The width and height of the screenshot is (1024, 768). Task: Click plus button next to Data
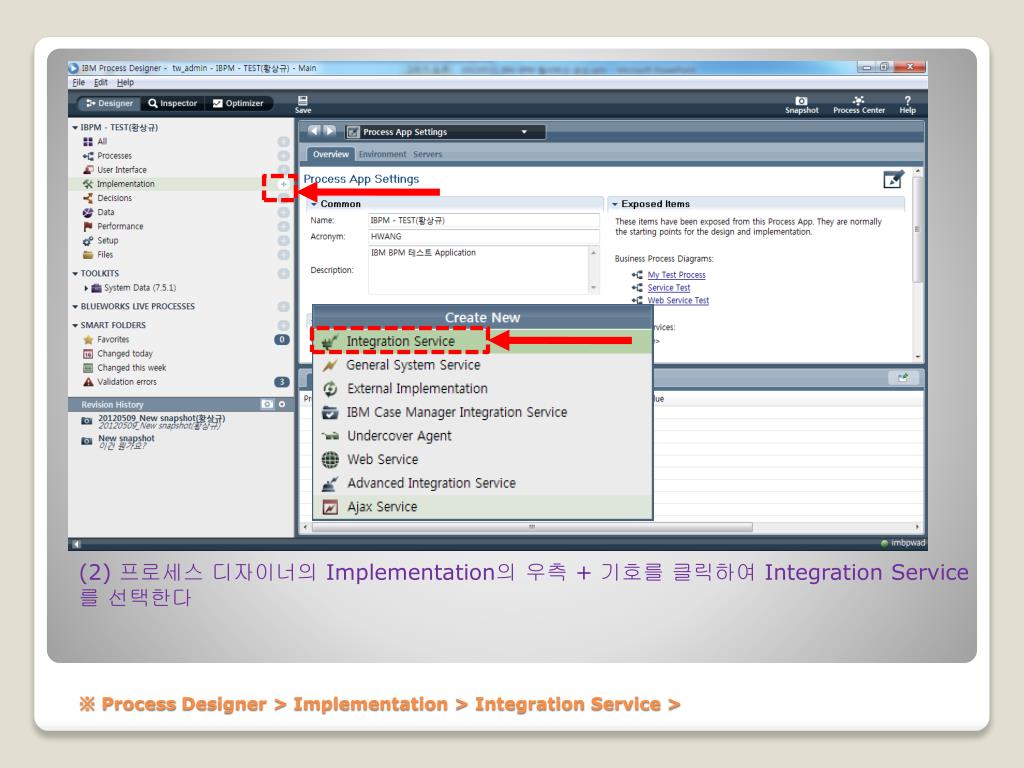coord(283,213)
